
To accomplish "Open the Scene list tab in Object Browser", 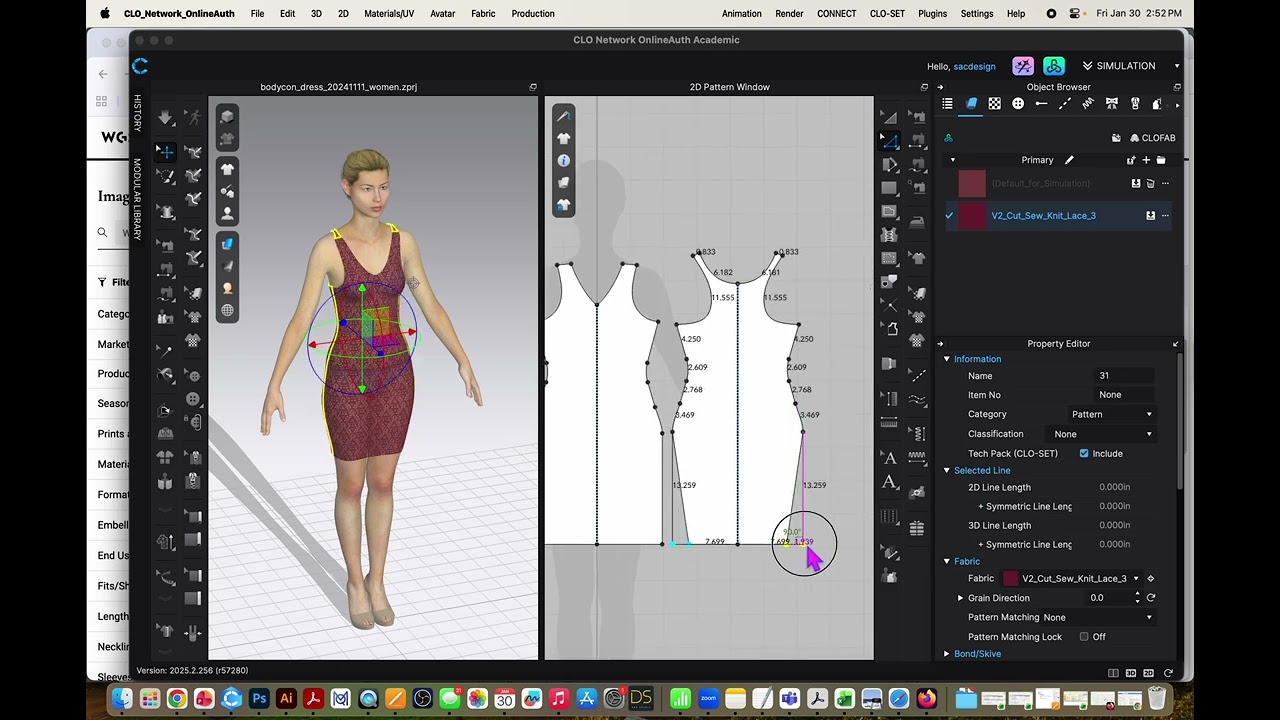I will (947, 103).
